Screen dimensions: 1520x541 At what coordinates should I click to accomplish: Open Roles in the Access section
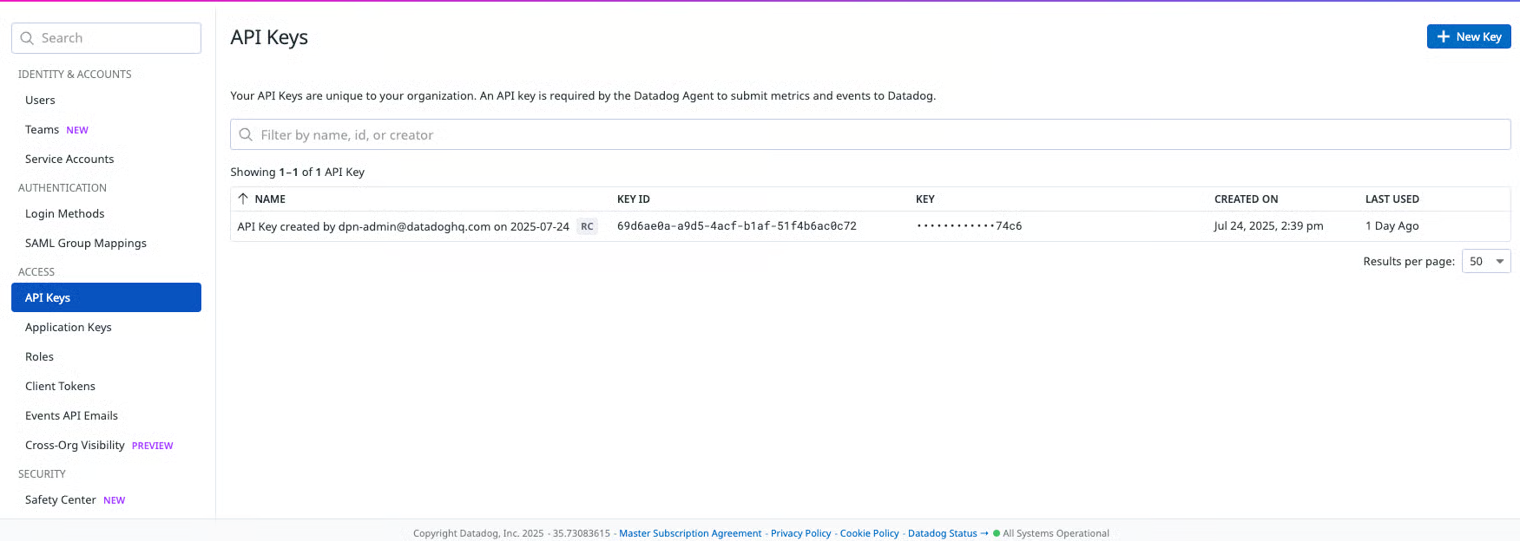point(39,357)
